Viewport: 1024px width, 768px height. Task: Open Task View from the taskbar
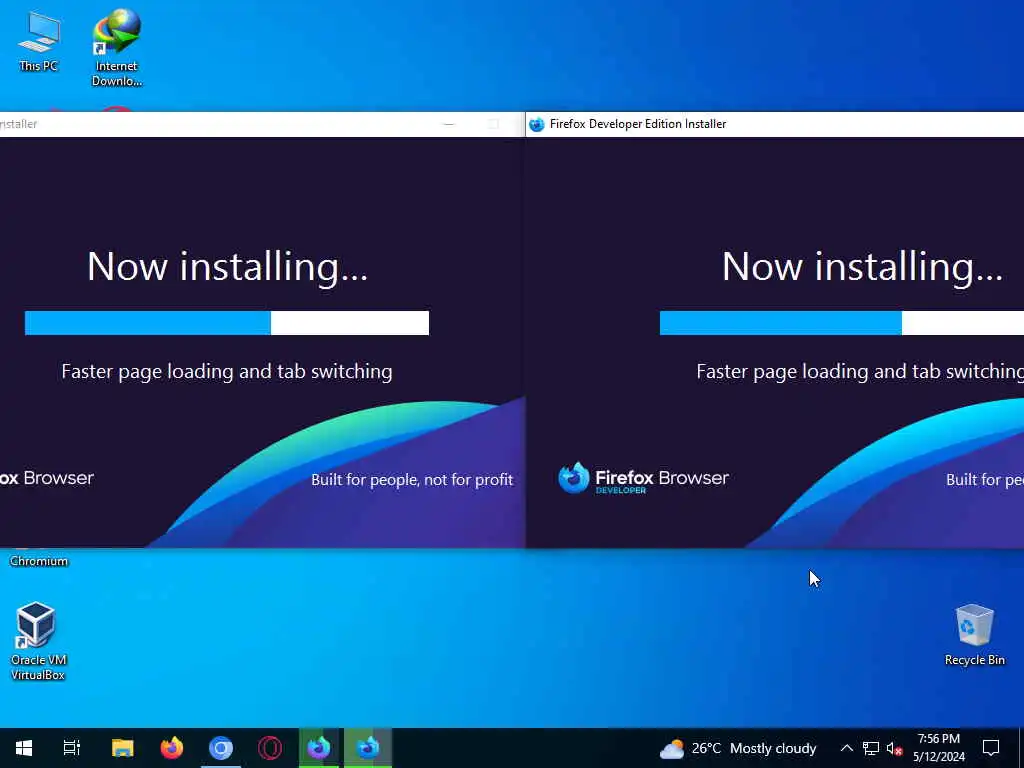[x=72, y=748]
